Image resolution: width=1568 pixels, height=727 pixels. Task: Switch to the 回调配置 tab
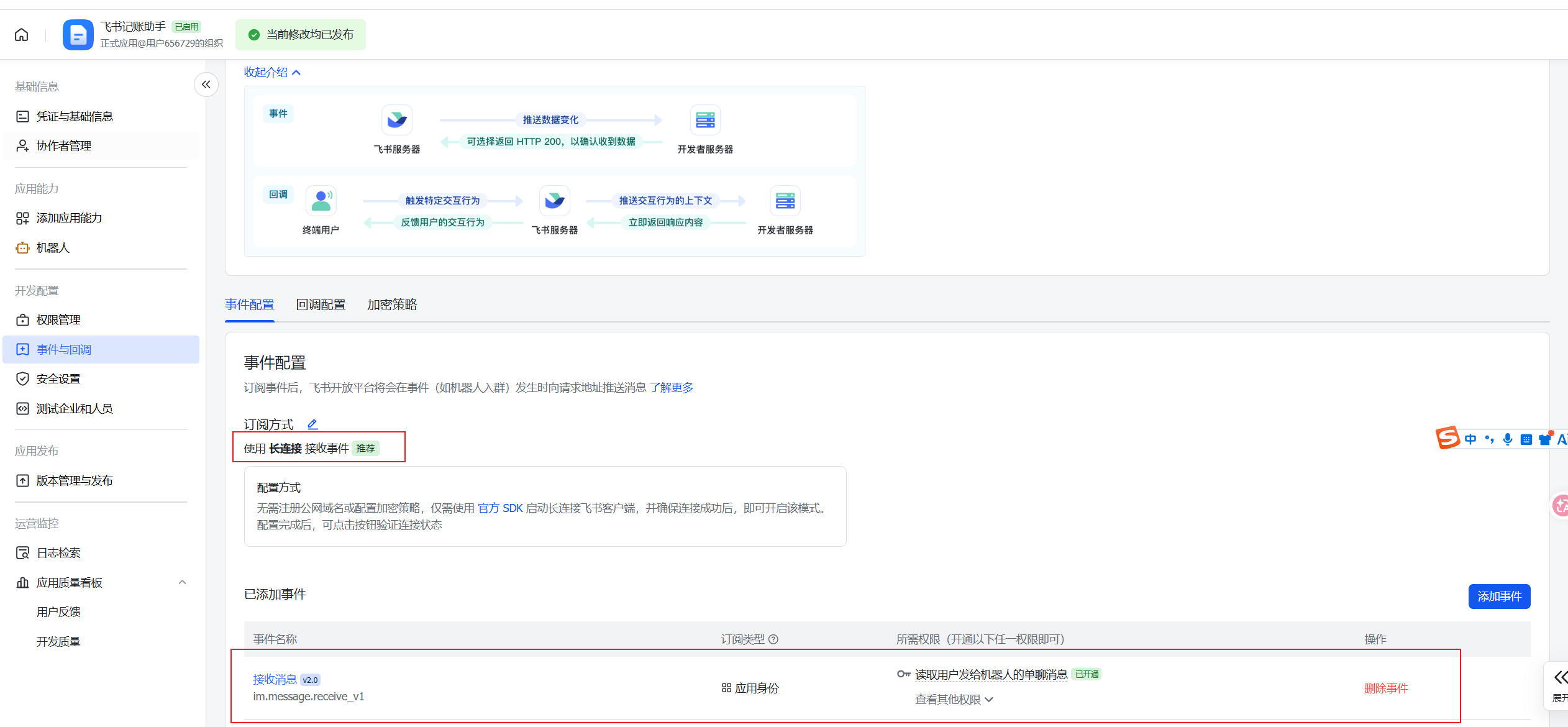[321, 304]
